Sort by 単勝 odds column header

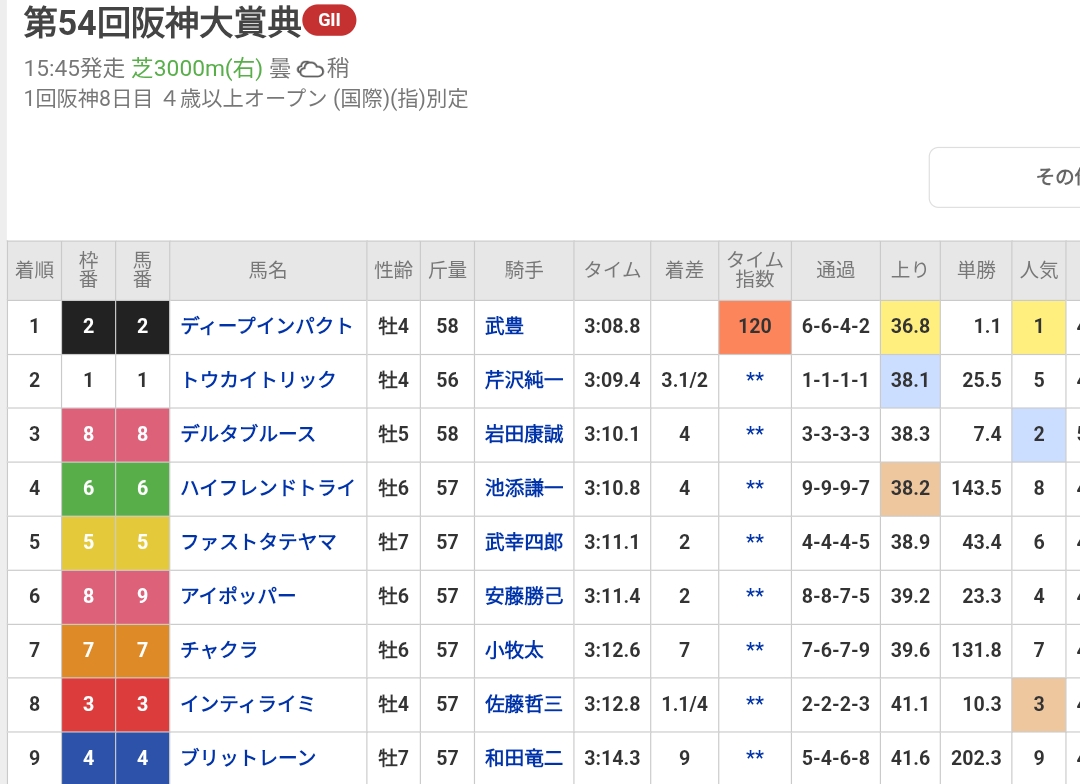[x=976, y=270]
